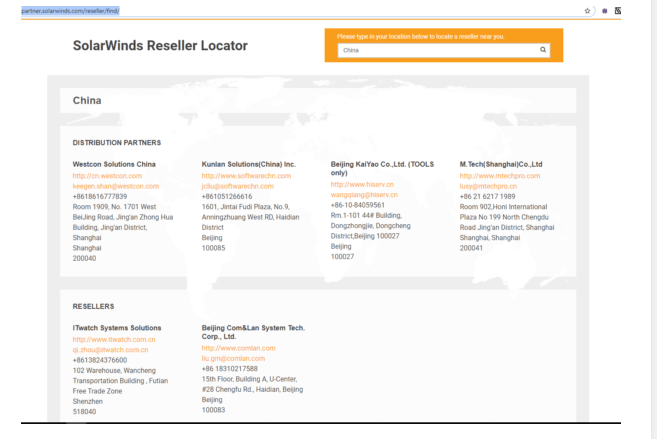Viewport: 657px width, 439px height.
Task: Click postal code 100083
Action: click(213, 410)
